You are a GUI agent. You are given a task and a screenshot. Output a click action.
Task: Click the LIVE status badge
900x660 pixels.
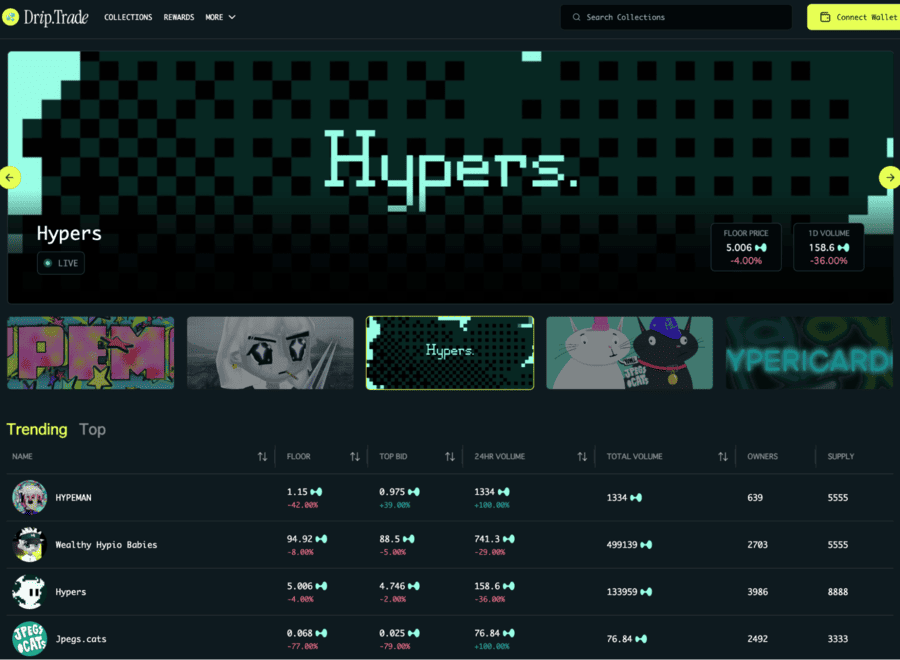[61, 263]
